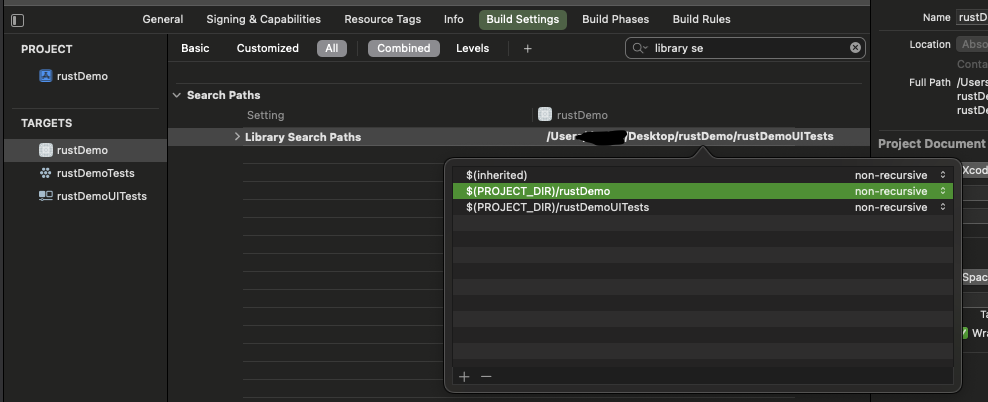988x402 pixels.
Task: Toggle the sidebar panel icon
Action: pyautogui.click(x=18, y=21)
